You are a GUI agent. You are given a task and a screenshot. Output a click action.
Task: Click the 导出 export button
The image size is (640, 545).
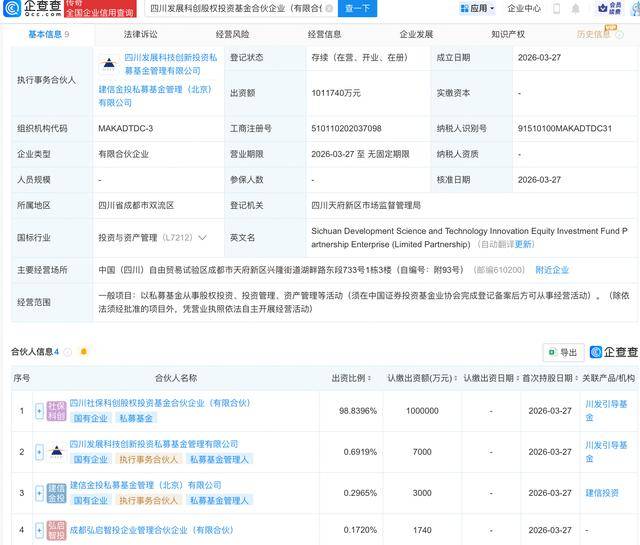[563, 352]
